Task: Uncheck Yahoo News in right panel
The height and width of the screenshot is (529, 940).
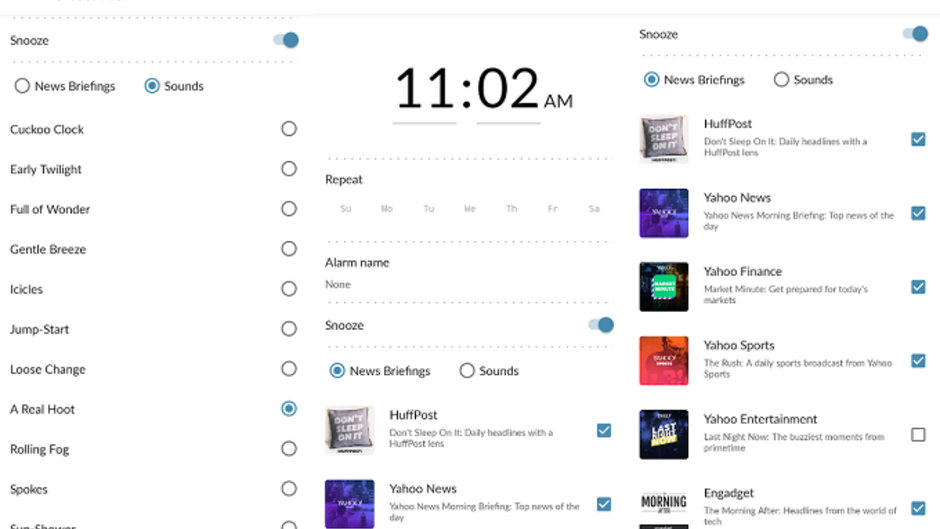Action: (x=918, y=214)
